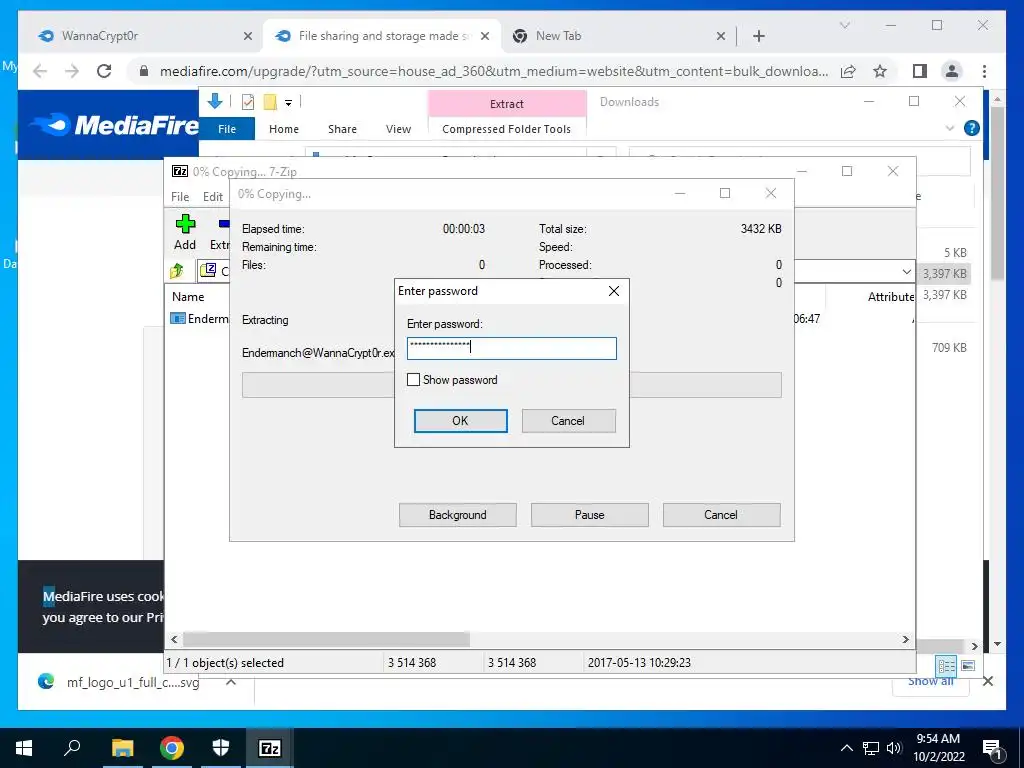
Task: Bookmark this page with star icon
Action: [880, 71]
